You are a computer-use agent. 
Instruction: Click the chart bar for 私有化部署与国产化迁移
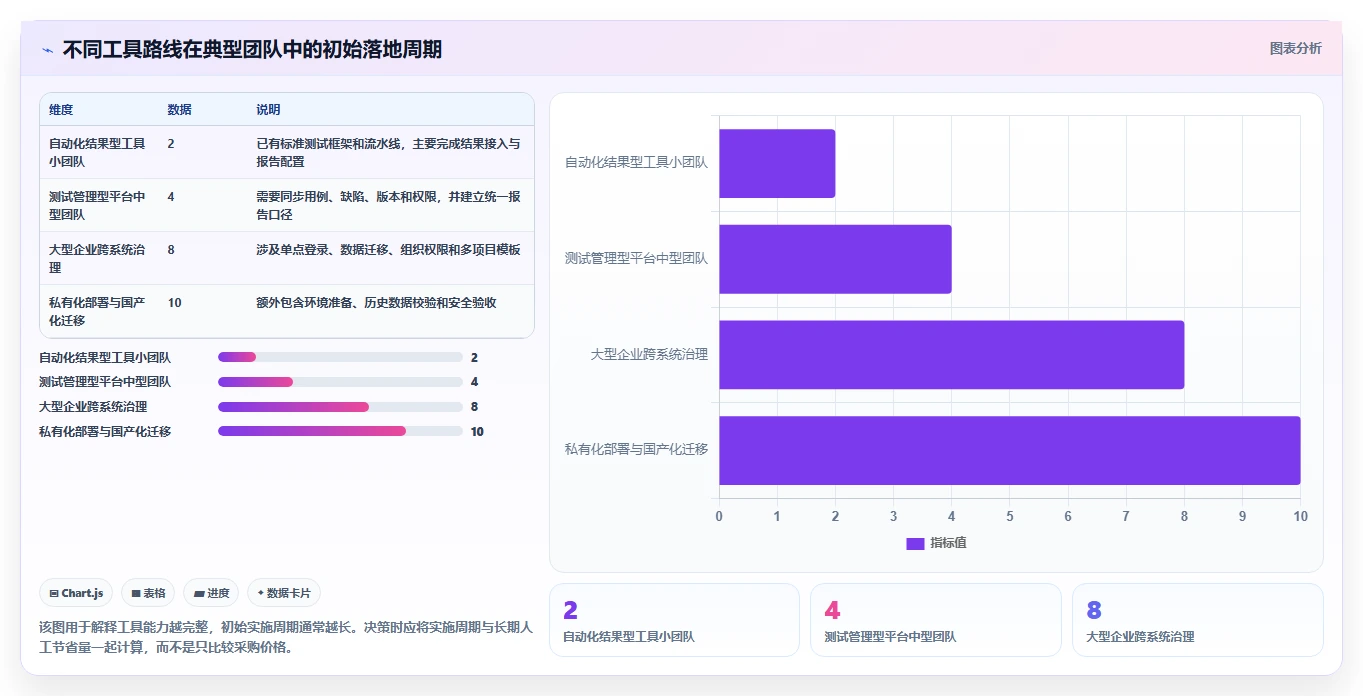point(1009,450)
